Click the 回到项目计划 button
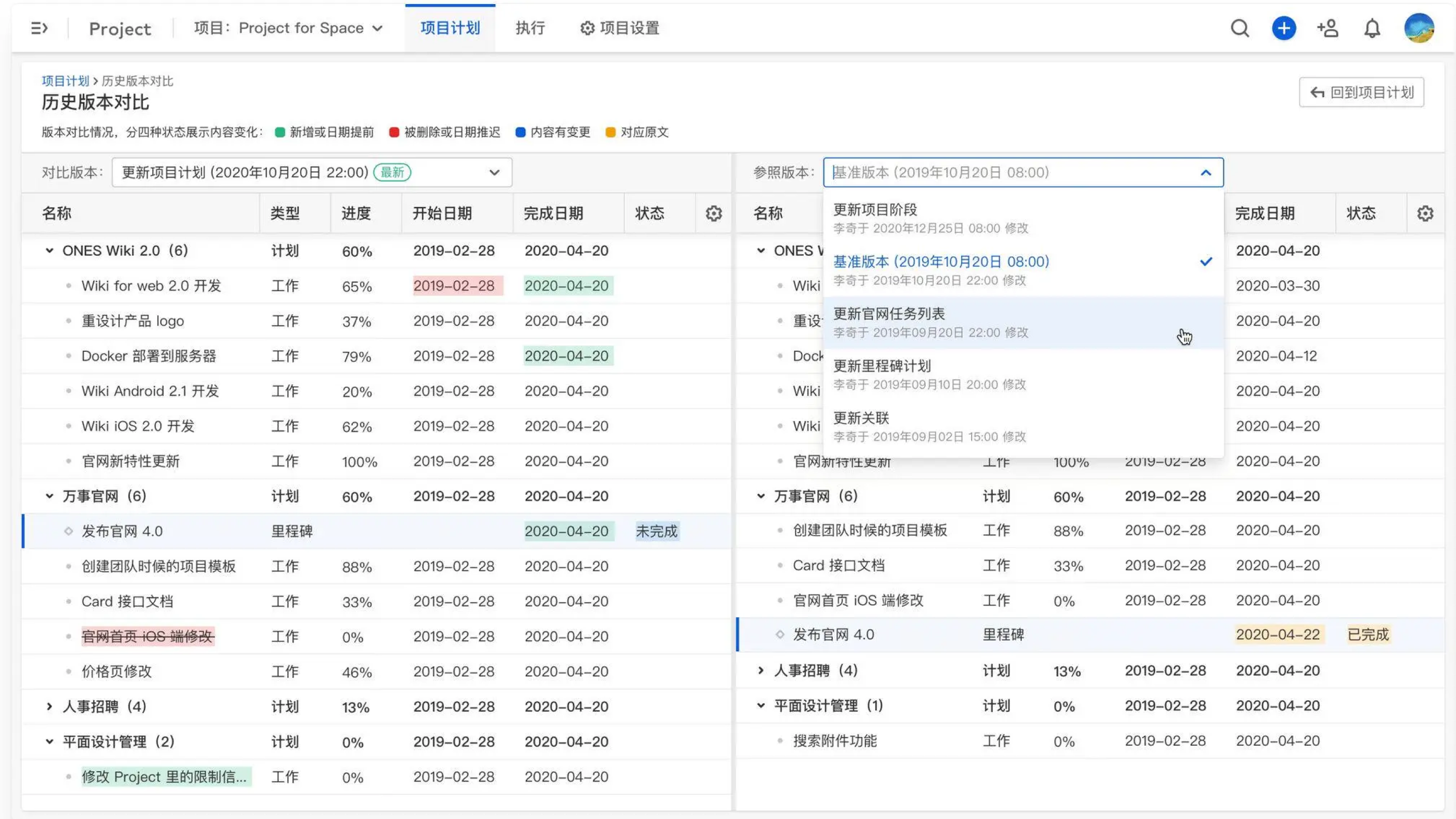The height and width of the screenshot is (819, 1456). point(1361,93)
